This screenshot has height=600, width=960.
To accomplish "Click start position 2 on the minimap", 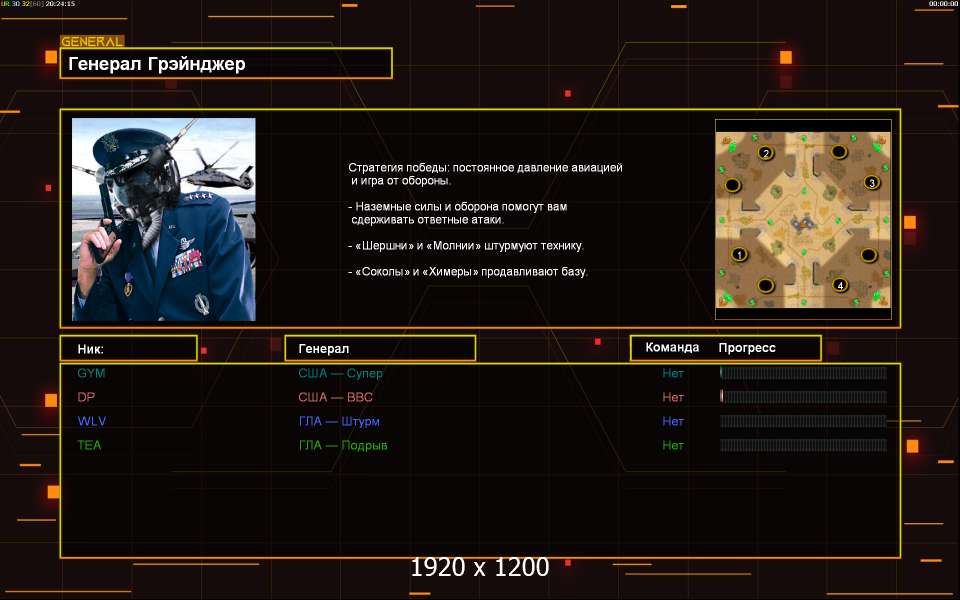I will pyautogui.click(x=766, y=153).
